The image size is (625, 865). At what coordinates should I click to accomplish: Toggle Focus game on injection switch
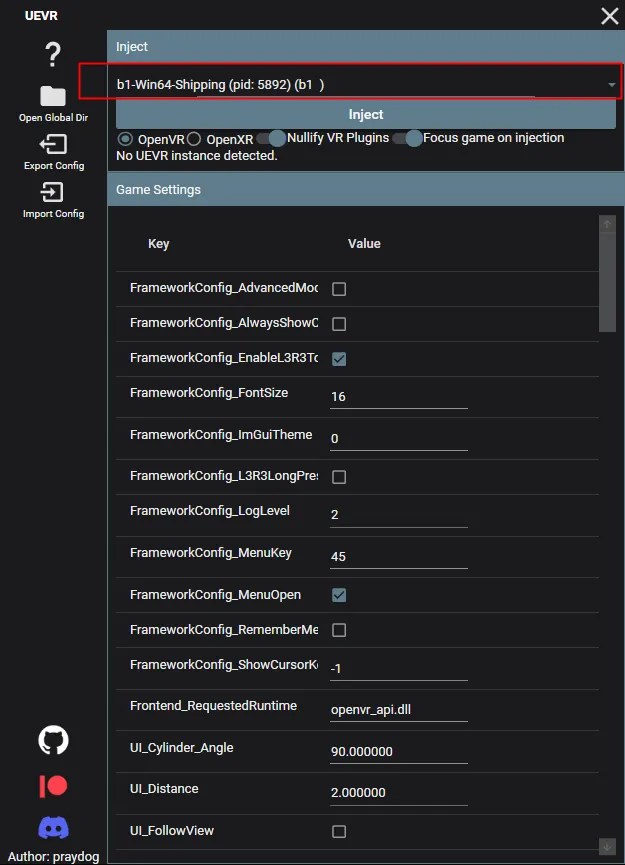coord(407,138)
